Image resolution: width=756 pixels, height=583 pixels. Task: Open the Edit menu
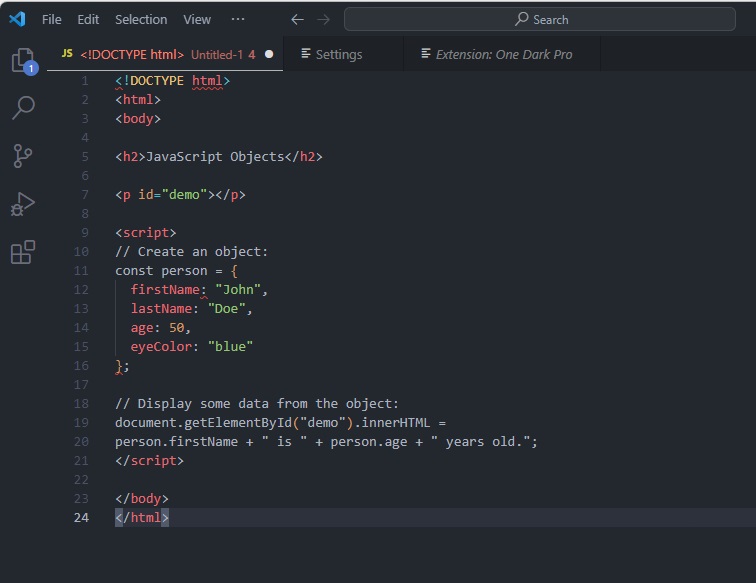tap(88, 20)
